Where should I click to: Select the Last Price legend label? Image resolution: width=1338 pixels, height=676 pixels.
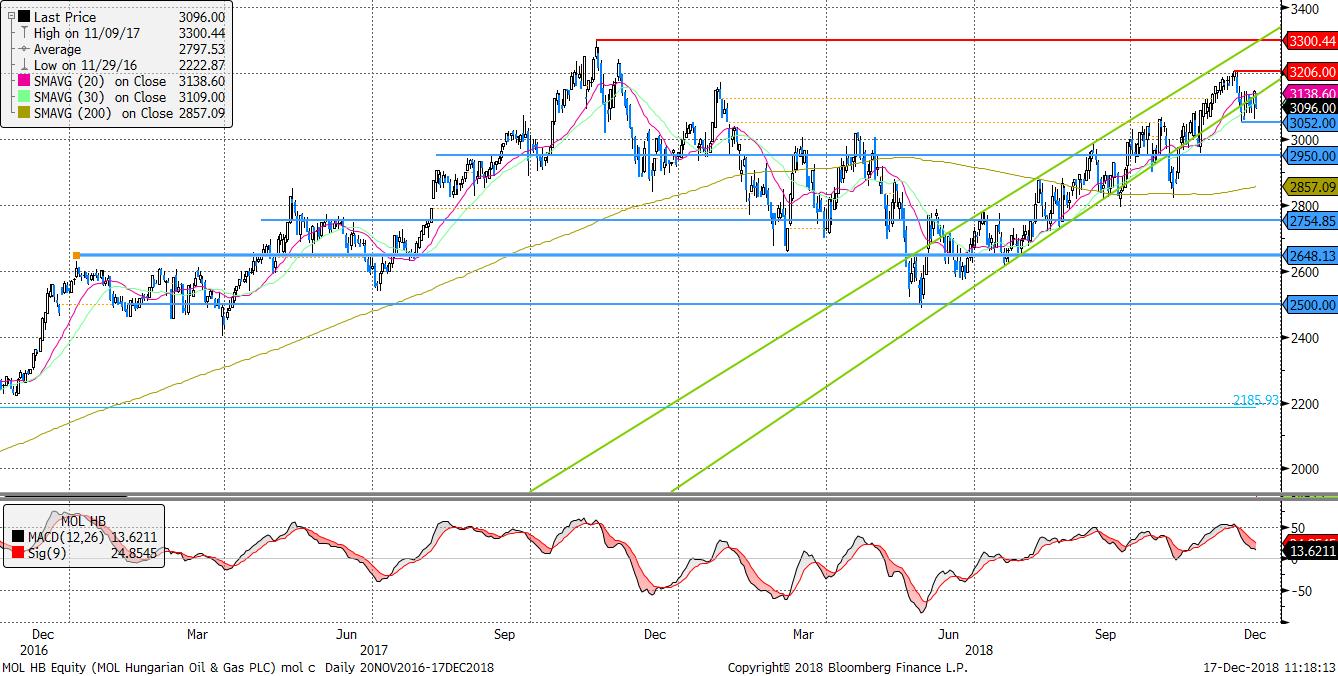63,17
